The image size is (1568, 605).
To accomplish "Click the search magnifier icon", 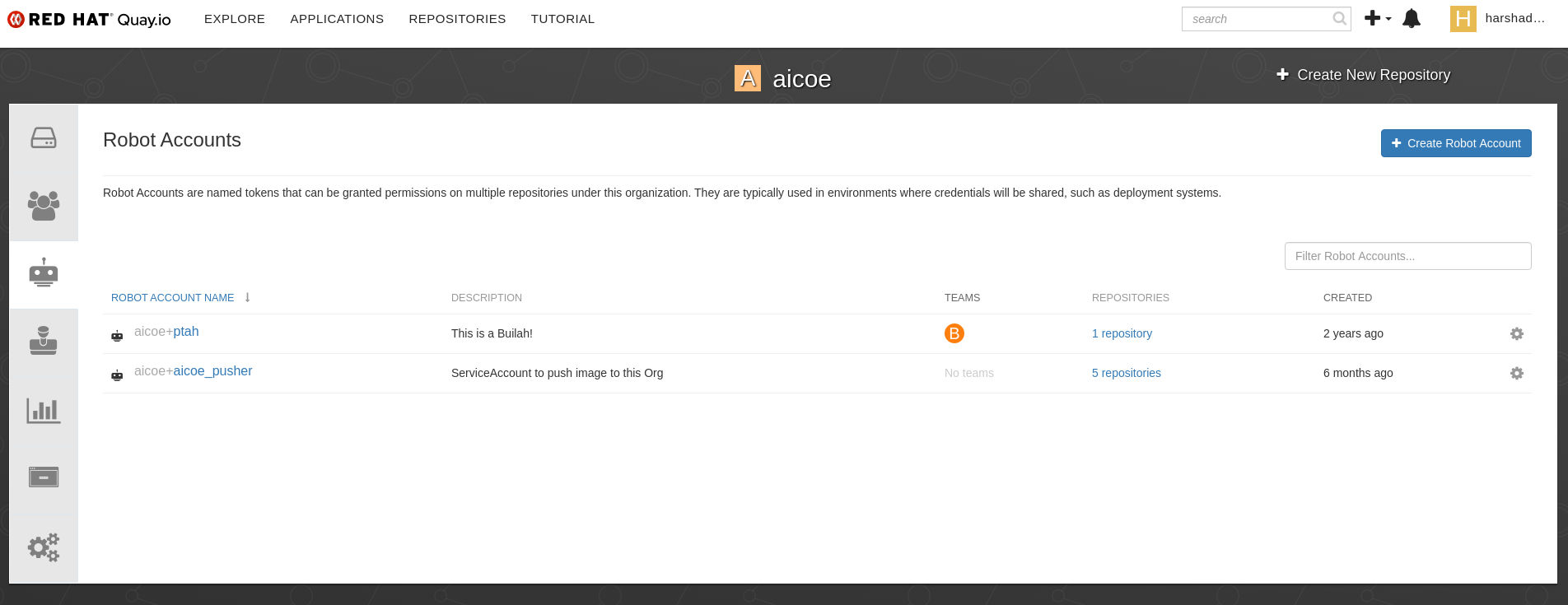I will (x=1340, y=18).
